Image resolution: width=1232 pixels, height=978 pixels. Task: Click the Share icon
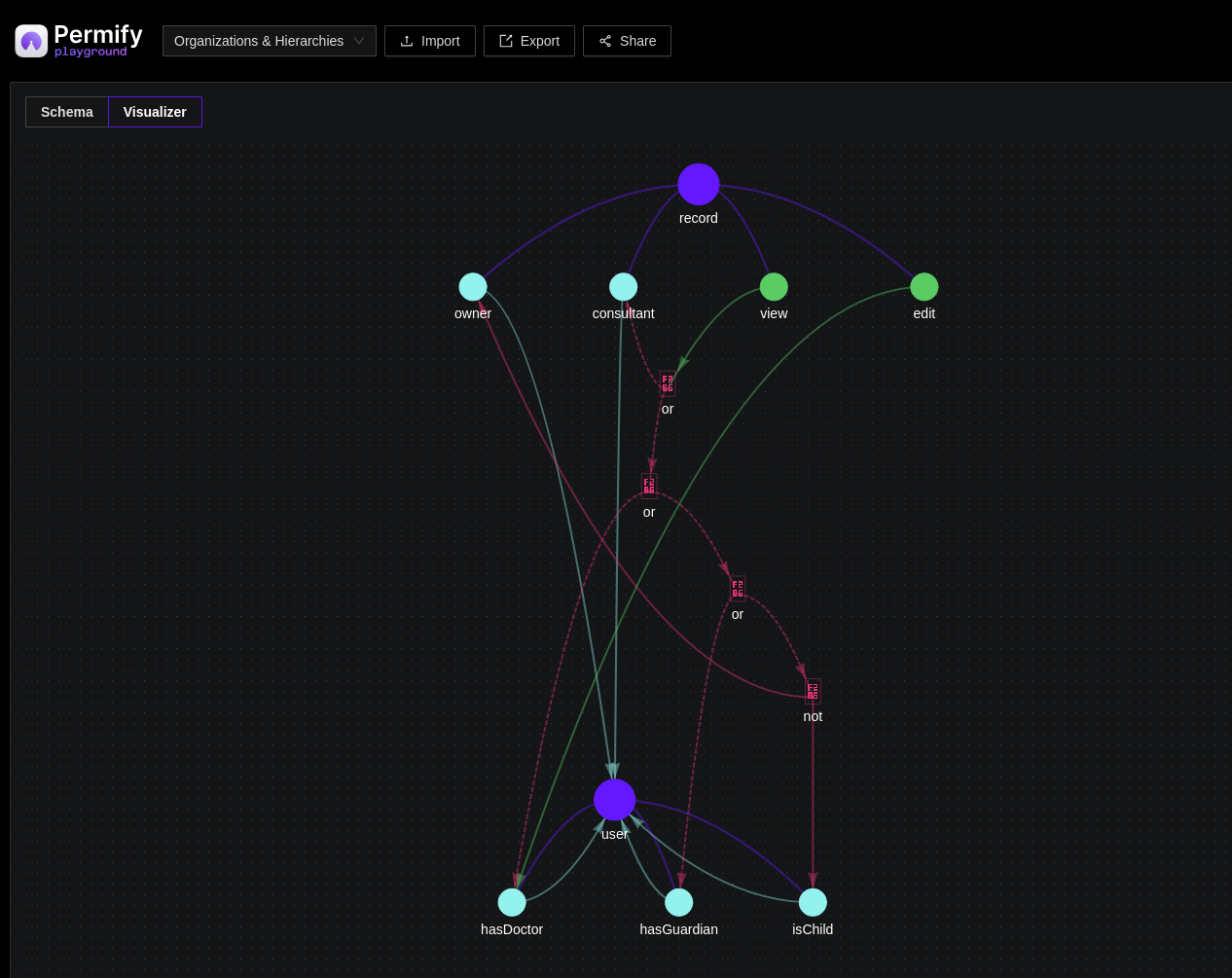click(x=627, y=41)
